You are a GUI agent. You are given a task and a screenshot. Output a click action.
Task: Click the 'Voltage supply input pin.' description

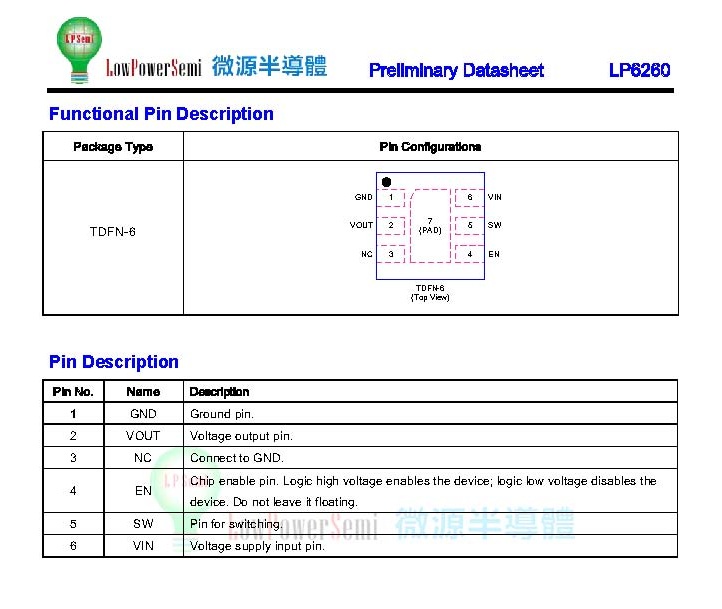257,546
